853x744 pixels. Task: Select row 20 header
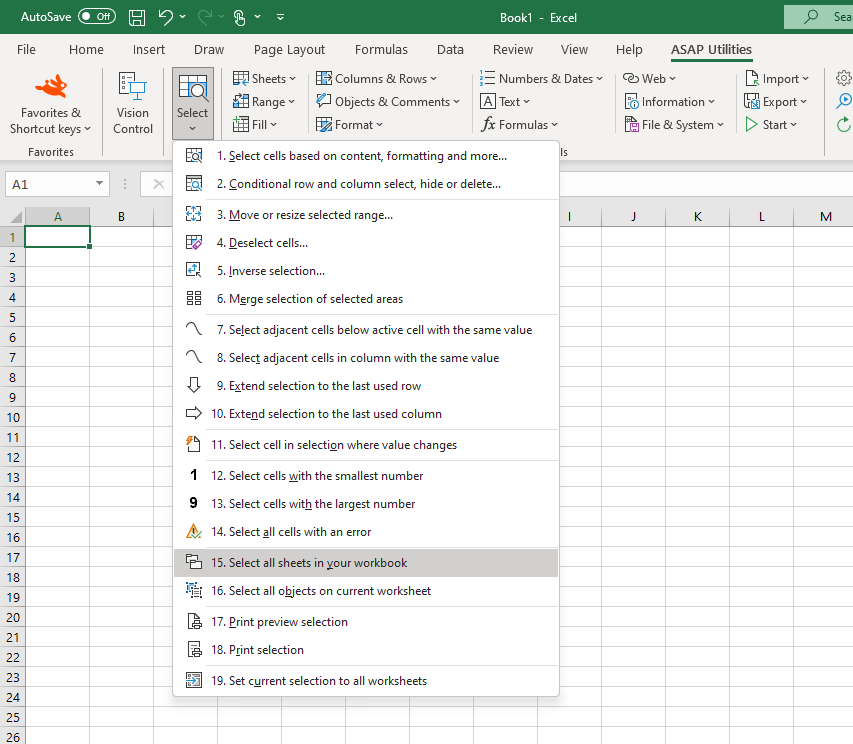point(12,617)
